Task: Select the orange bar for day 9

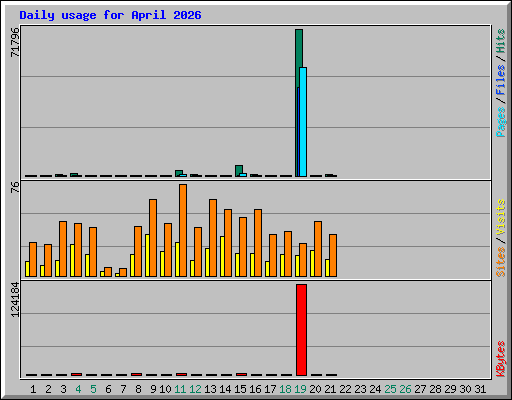Action: pyautogui.click(x=153, y=238)
